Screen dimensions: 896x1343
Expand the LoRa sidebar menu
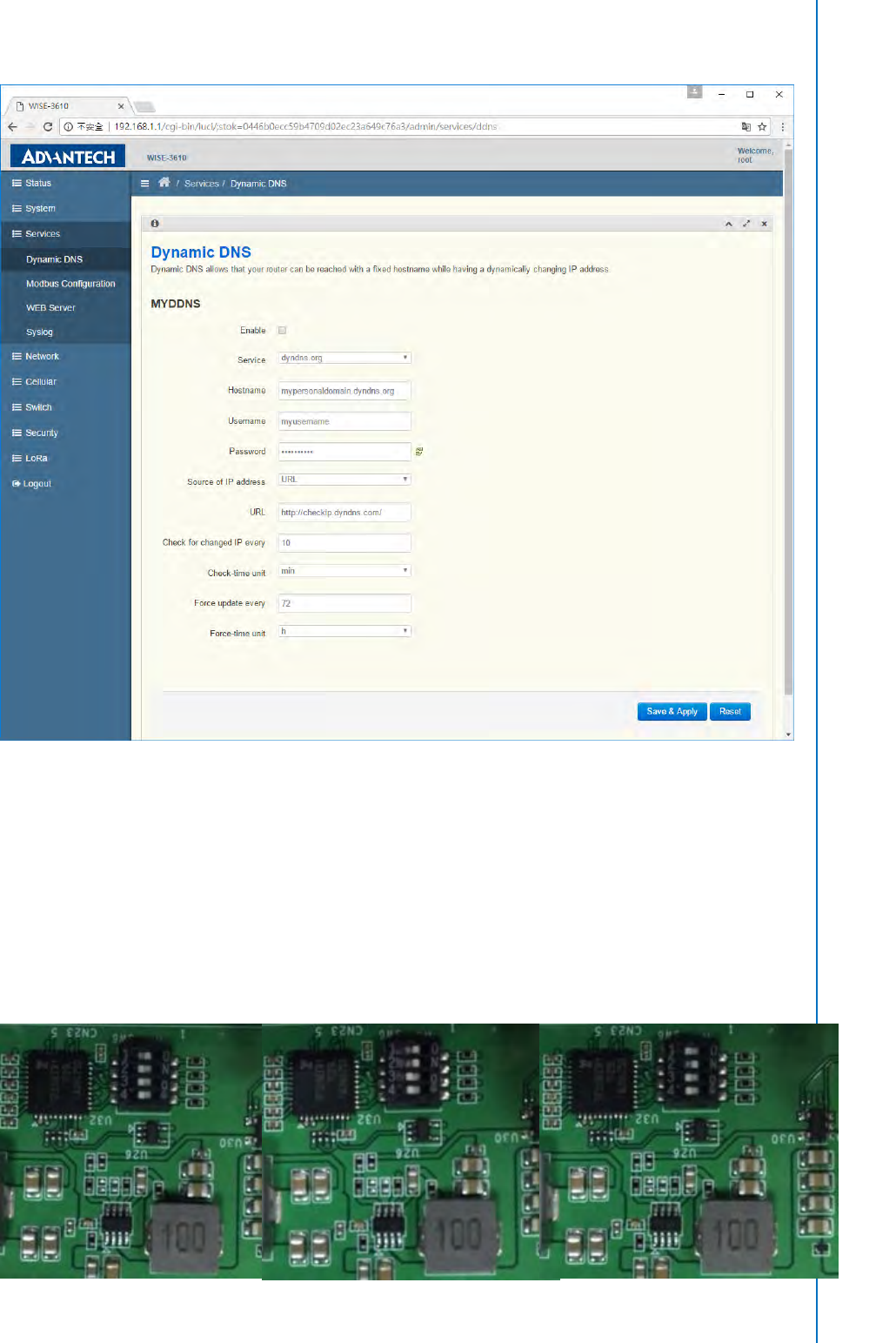point(65,459)
